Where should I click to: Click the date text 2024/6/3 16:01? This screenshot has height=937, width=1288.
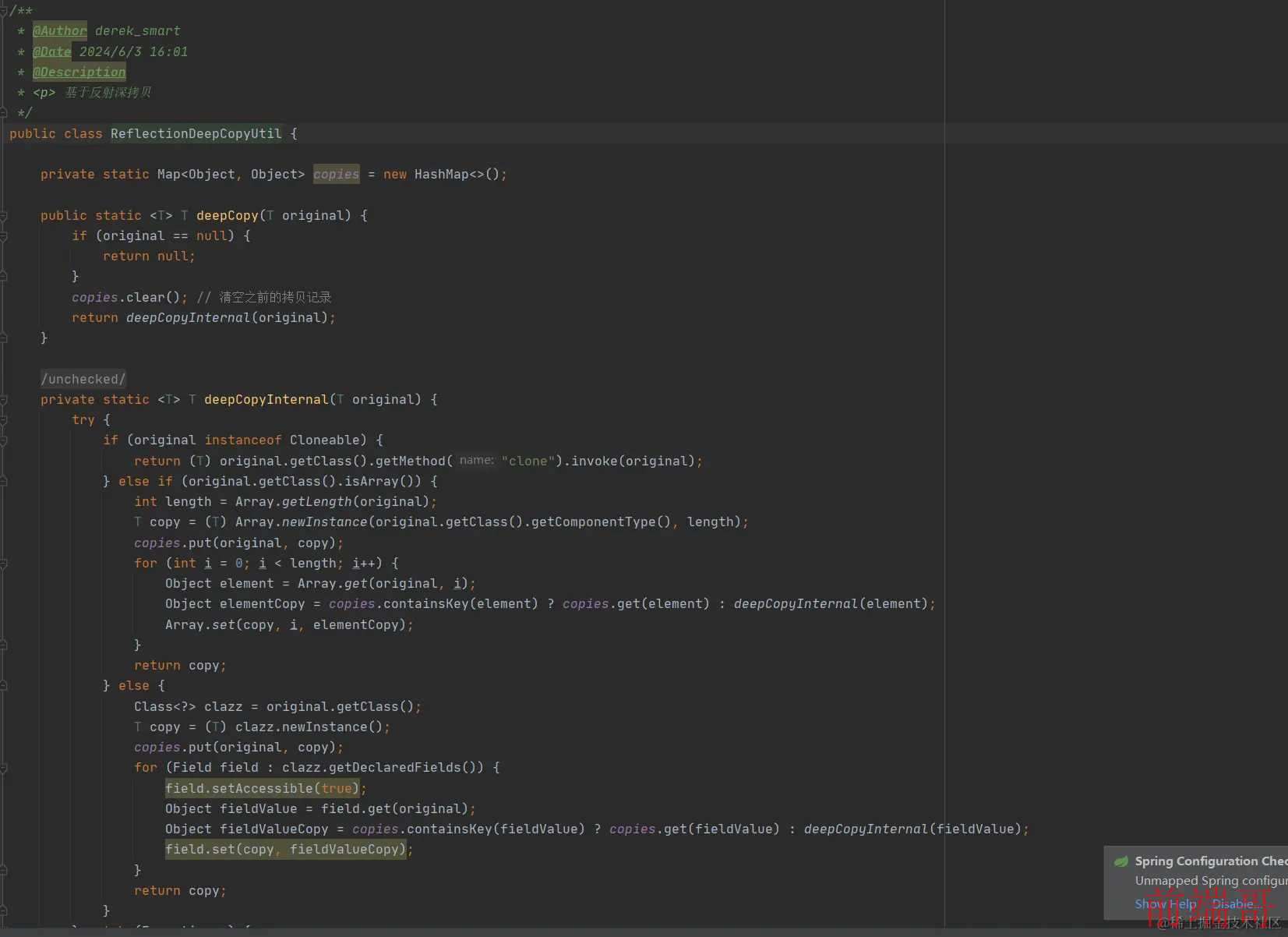[x=134, y=51]
